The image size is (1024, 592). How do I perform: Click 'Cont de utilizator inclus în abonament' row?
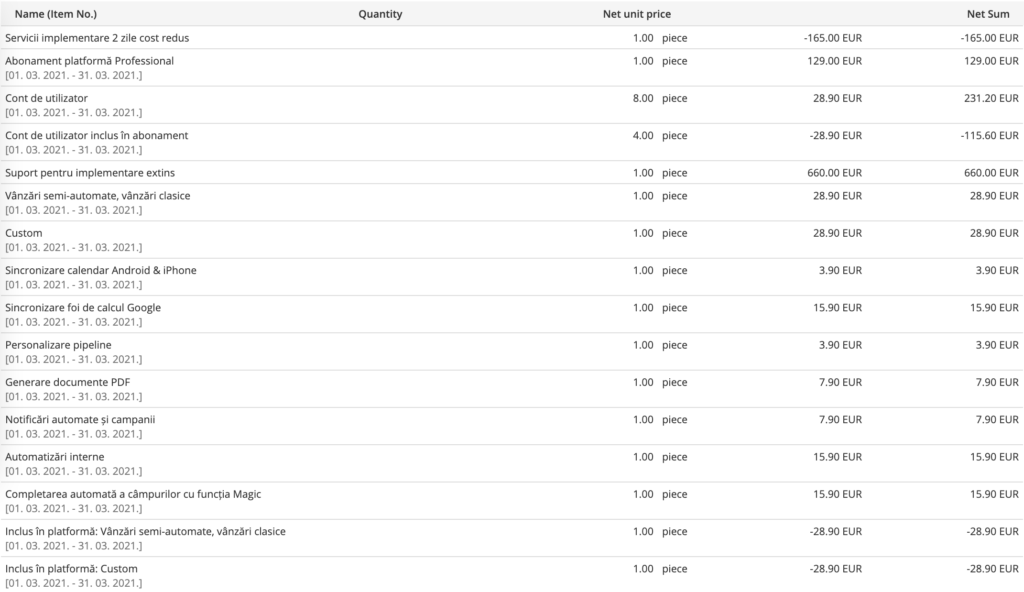[96, 135]
